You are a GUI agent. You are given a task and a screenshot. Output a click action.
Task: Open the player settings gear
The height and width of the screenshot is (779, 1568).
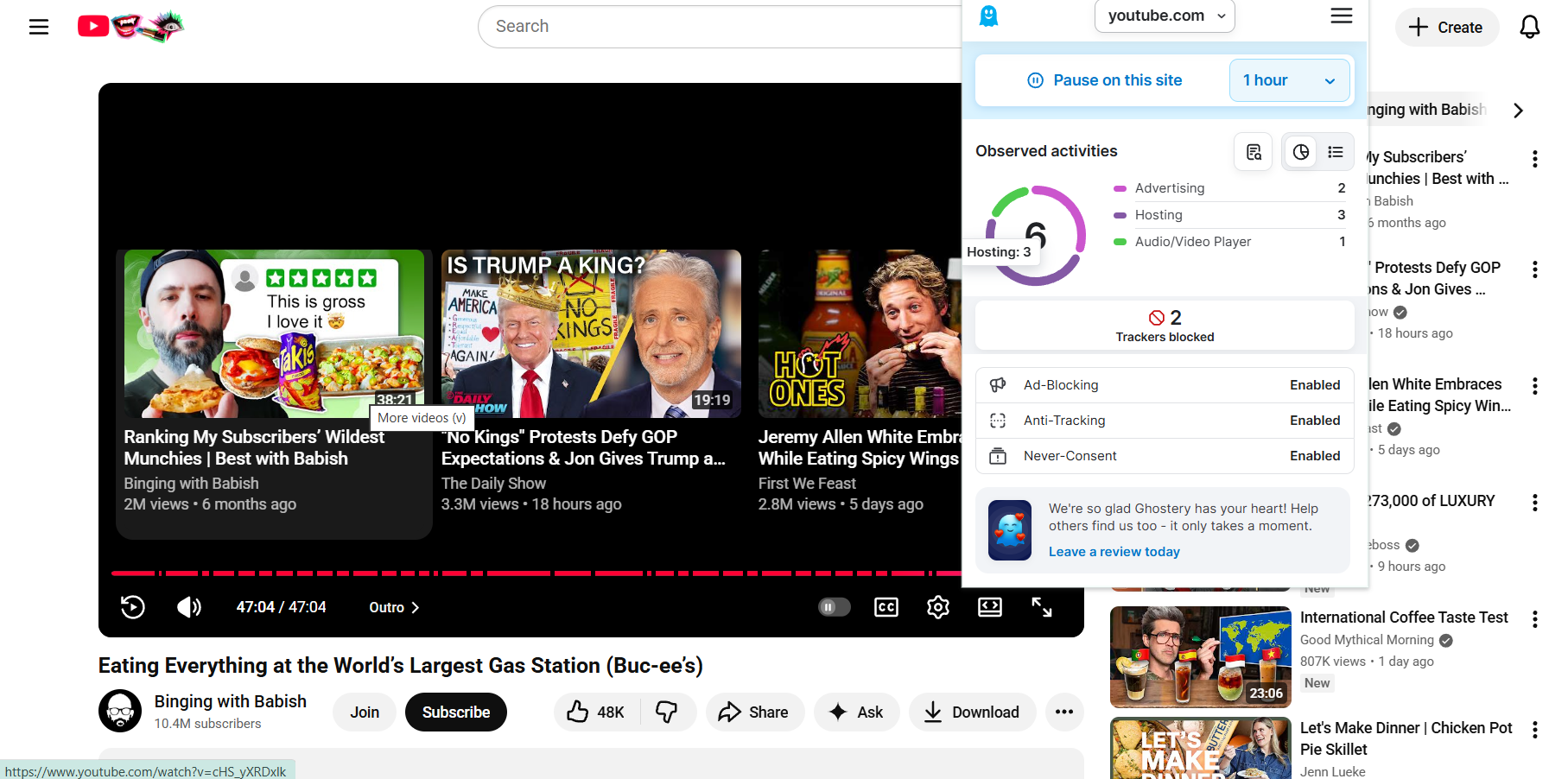point(938,607)
